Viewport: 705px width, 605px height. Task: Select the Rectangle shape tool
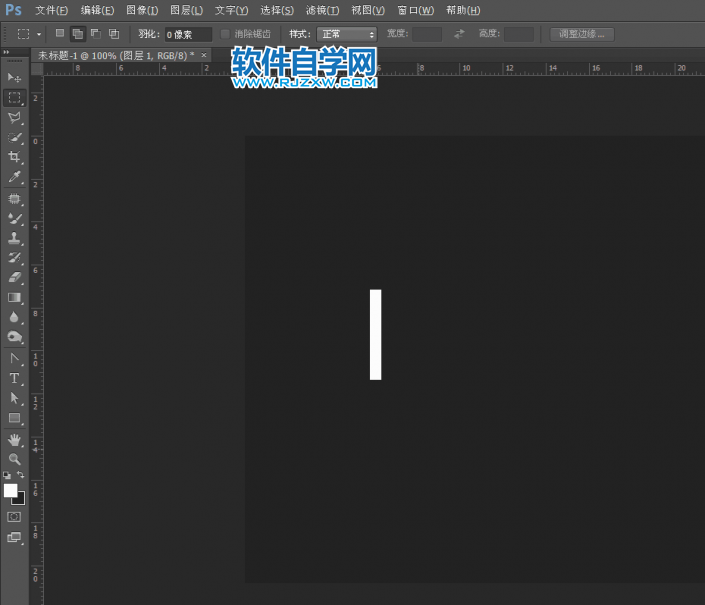[x=14, y=418]
